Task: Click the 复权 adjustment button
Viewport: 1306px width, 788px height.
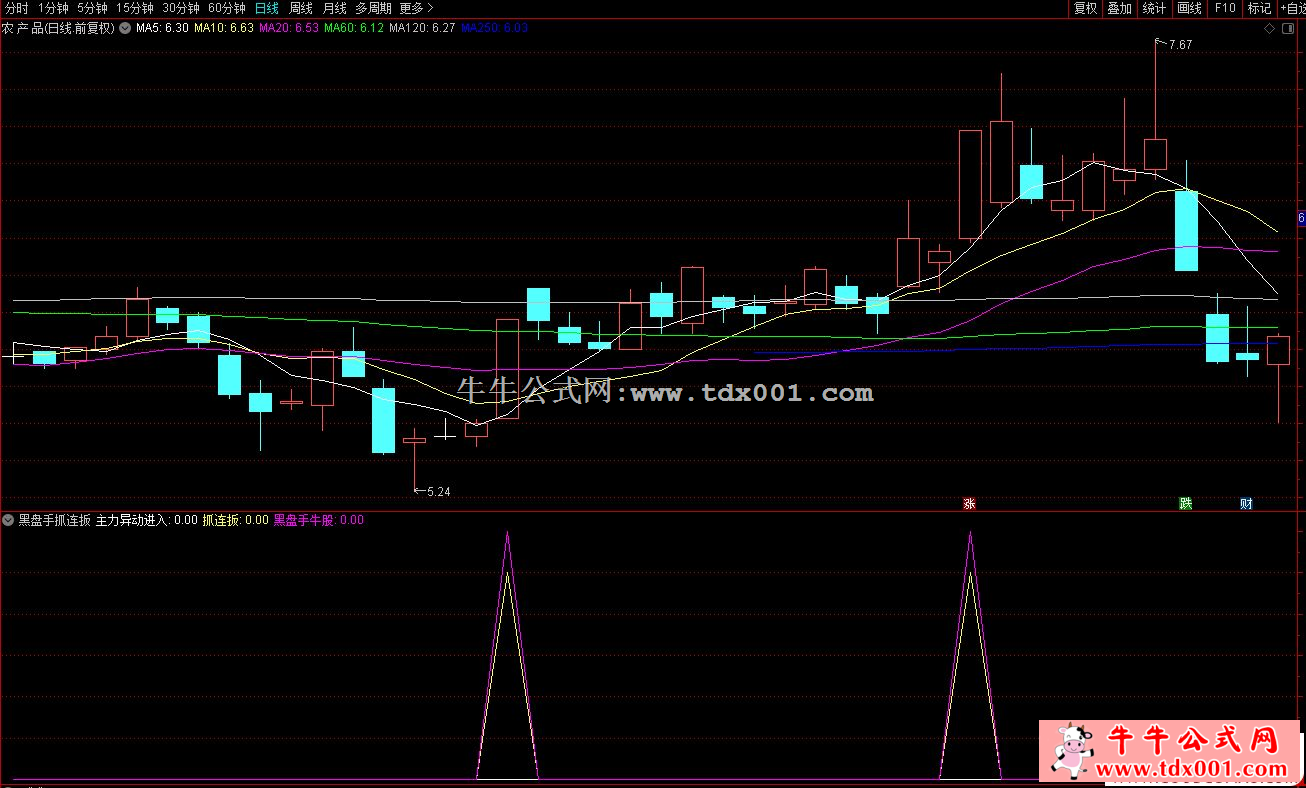Action: (1085, 8)
